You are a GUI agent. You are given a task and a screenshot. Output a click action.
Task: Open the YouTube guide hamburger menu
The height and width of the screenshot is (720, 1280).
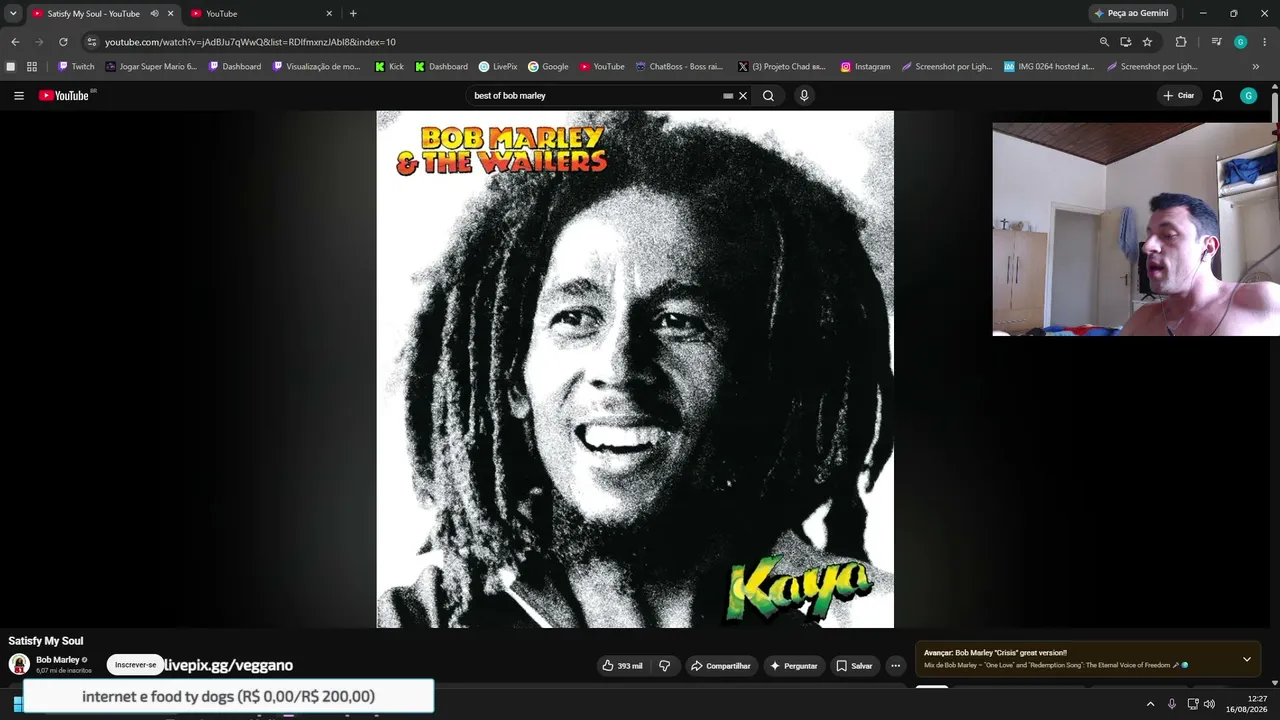point(19,96)
